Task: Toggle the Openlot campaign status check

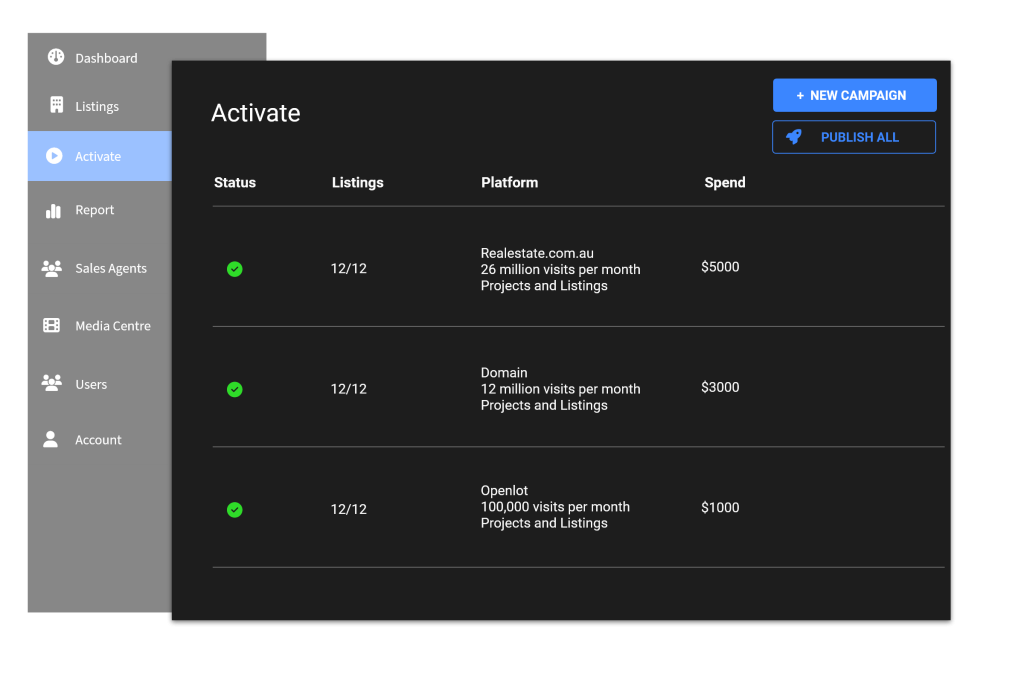Action: [x=234, y=509]
